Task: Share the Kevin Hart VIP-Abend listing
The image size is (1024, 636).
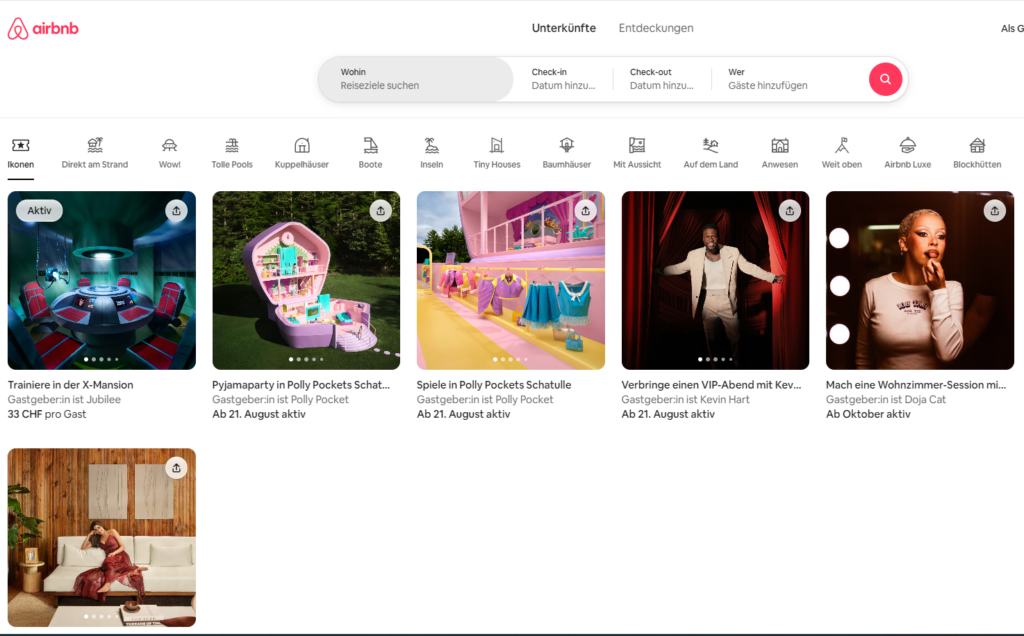Action: click(790, 211)
